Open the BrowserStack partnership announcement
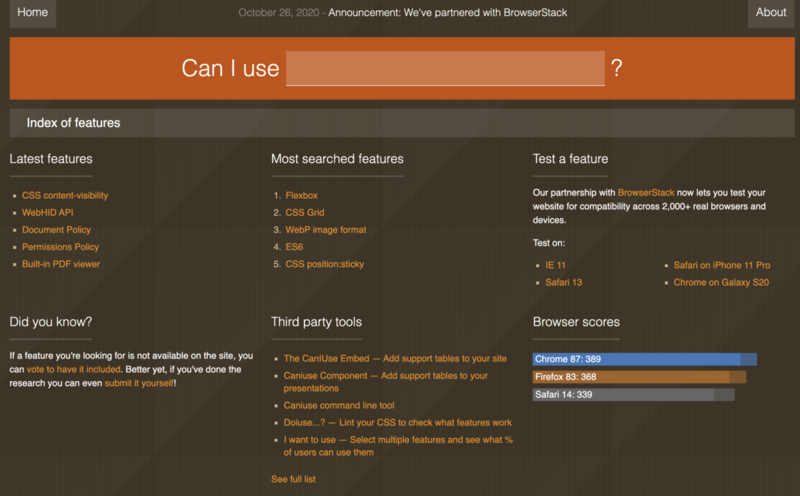Viewport: 800px width, 496px height. coord(447,13)
